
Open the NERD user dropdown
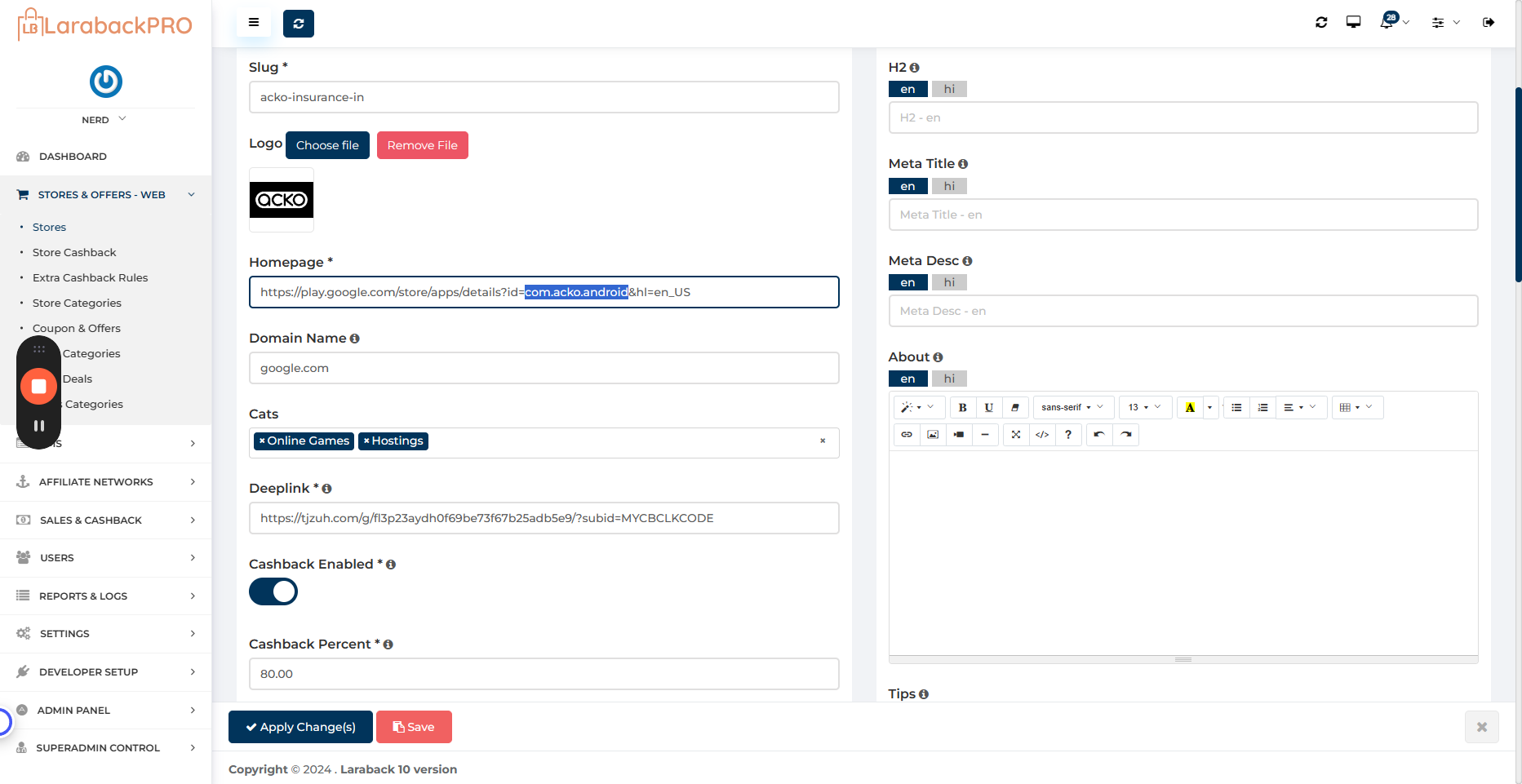click(x=104, y=119)
